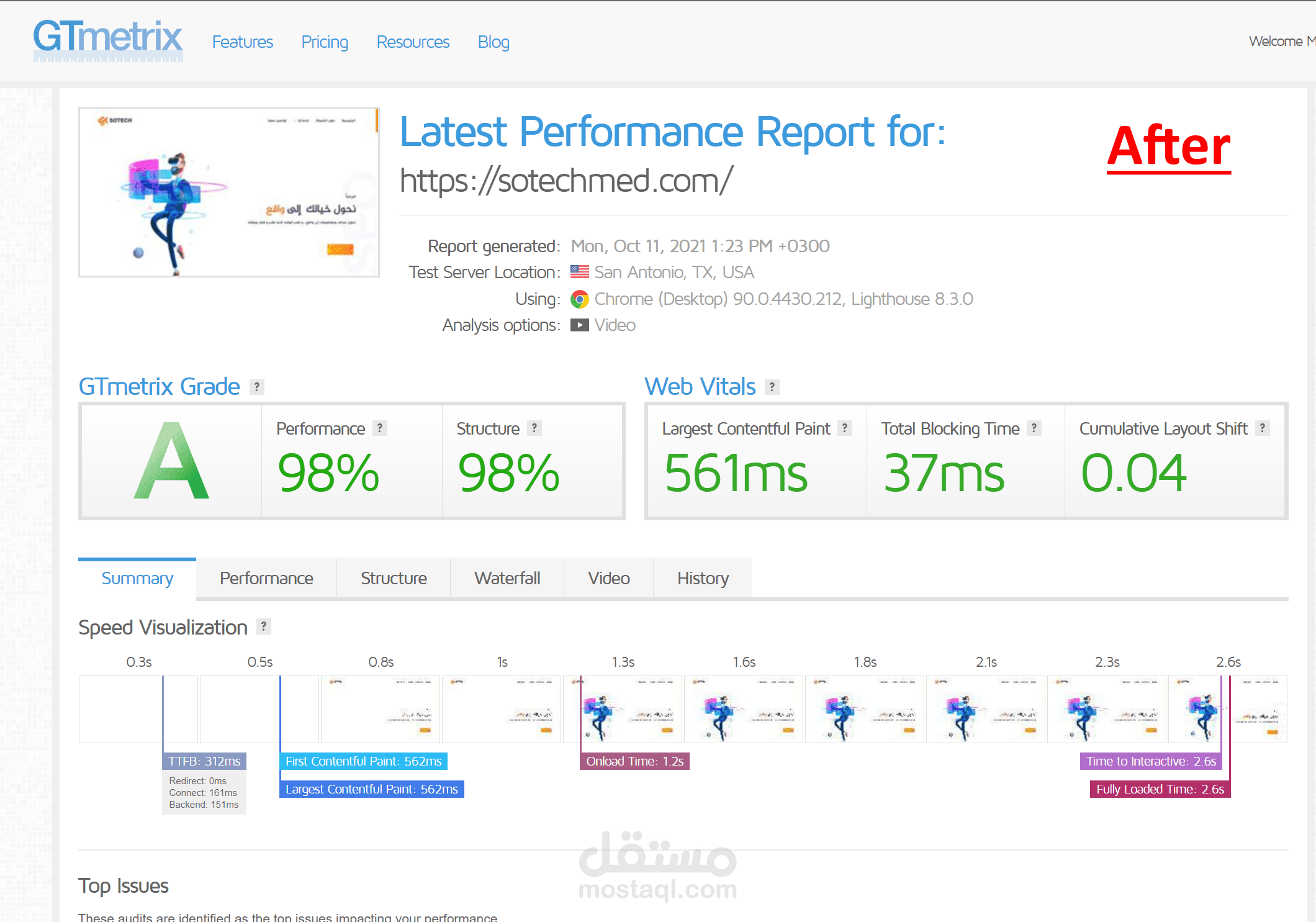Click the Video analysis option text

[x=615, y=325]
